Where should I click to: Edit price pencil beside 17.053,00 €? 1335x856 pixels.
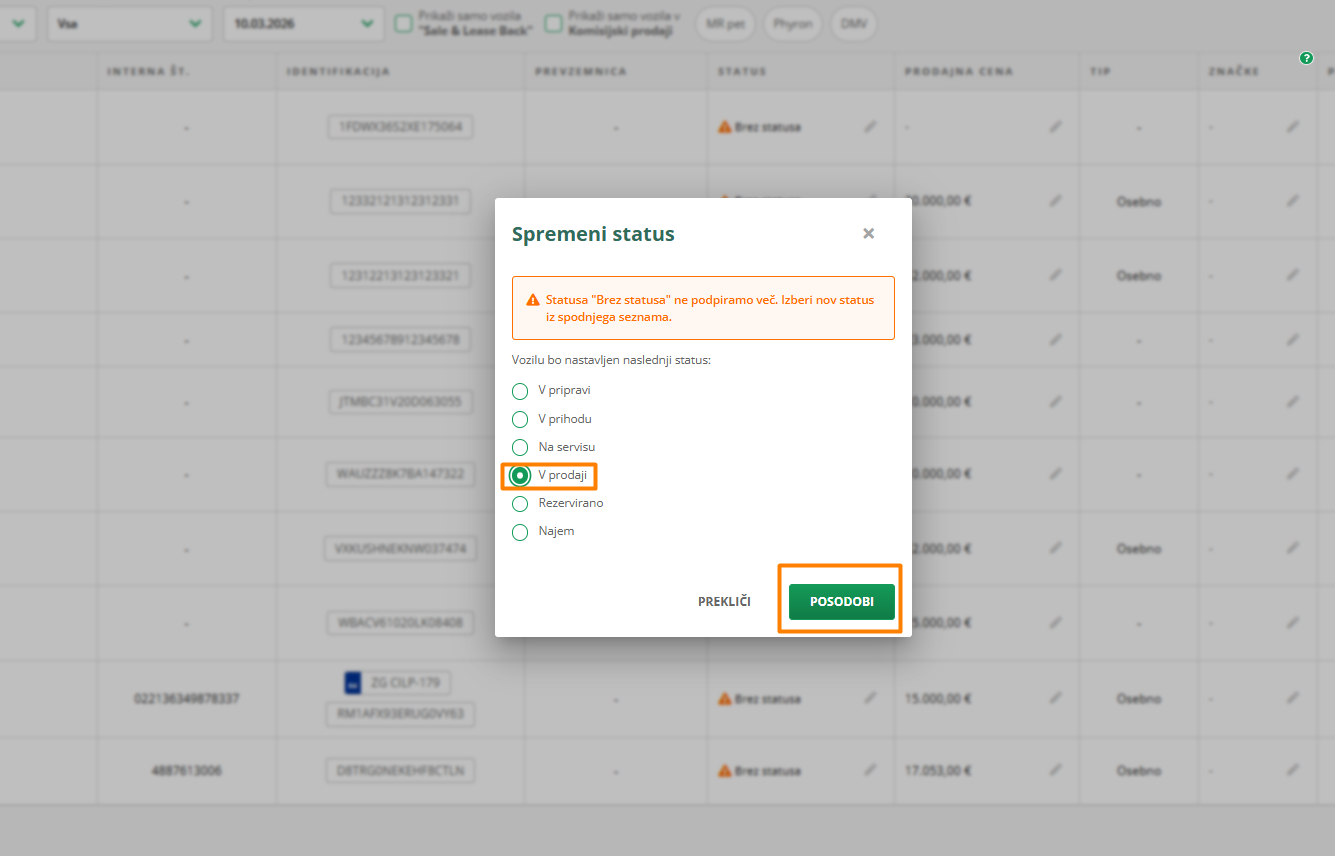(1056, 771)
